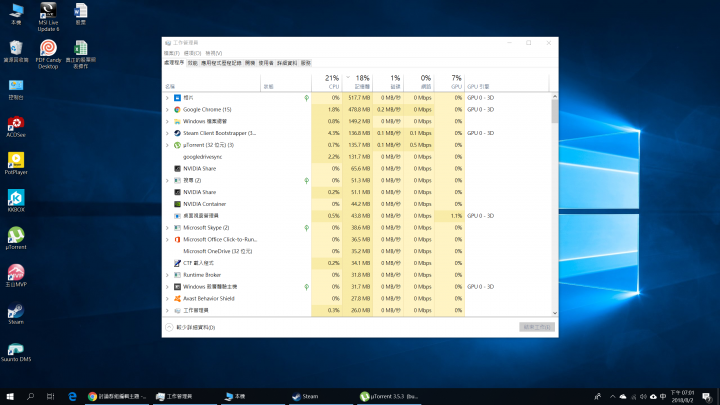Click the process list scroll-up arrow
The width and height of the screenshot is (720, 405).
point(555,96)
